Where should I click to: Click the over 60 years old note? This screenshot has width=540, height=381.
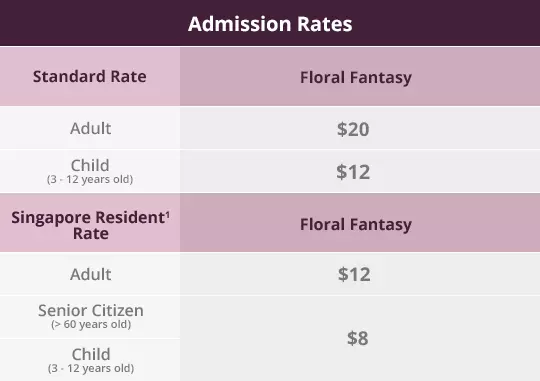(91, 324)
